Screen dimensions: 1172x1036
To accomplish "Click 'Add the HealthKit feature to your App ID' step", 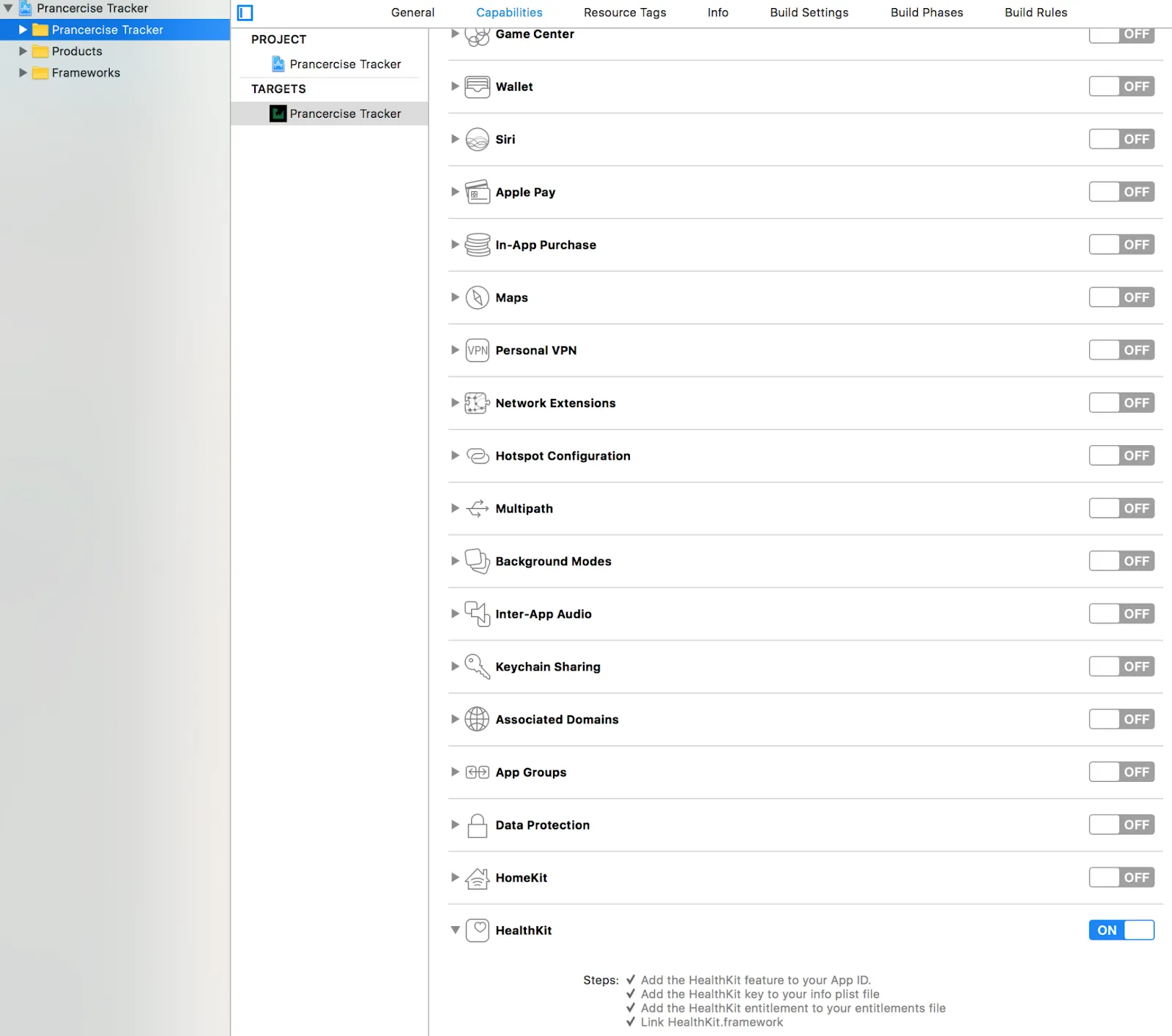I will (x=756, y=980).
